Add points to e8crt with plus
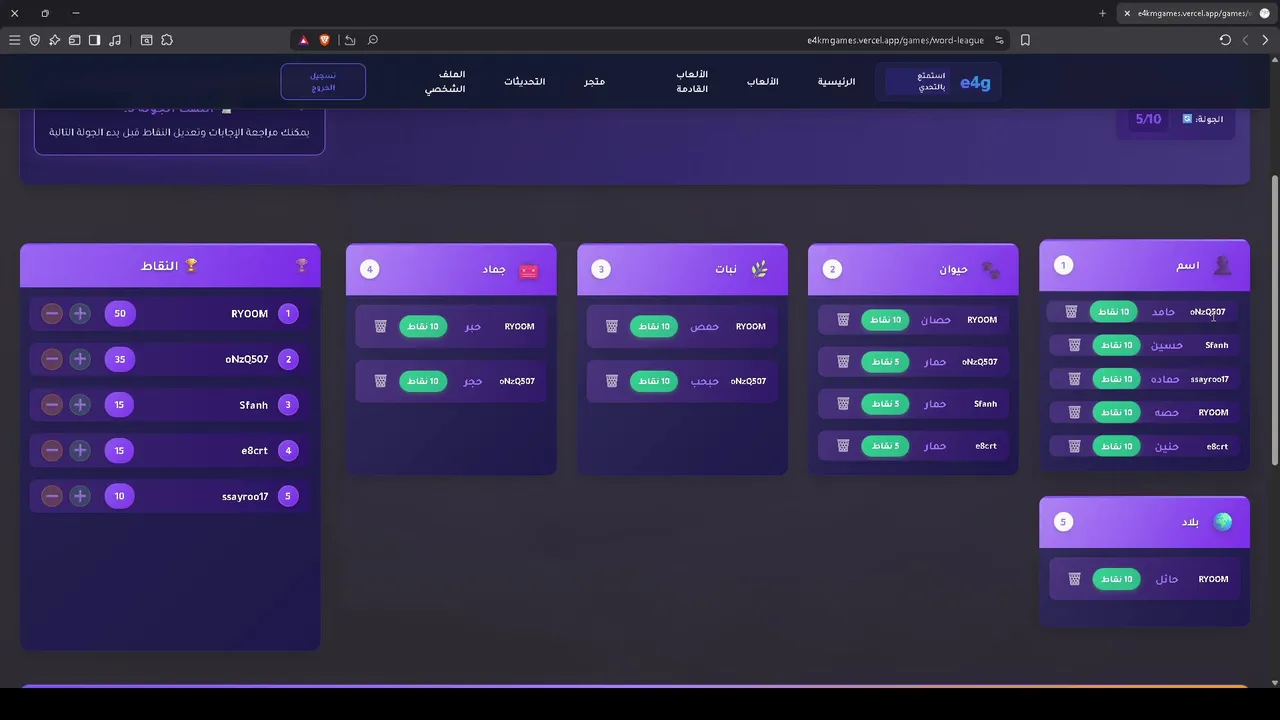The width and height of the screenshot is (1280, 720). (80, 450)
